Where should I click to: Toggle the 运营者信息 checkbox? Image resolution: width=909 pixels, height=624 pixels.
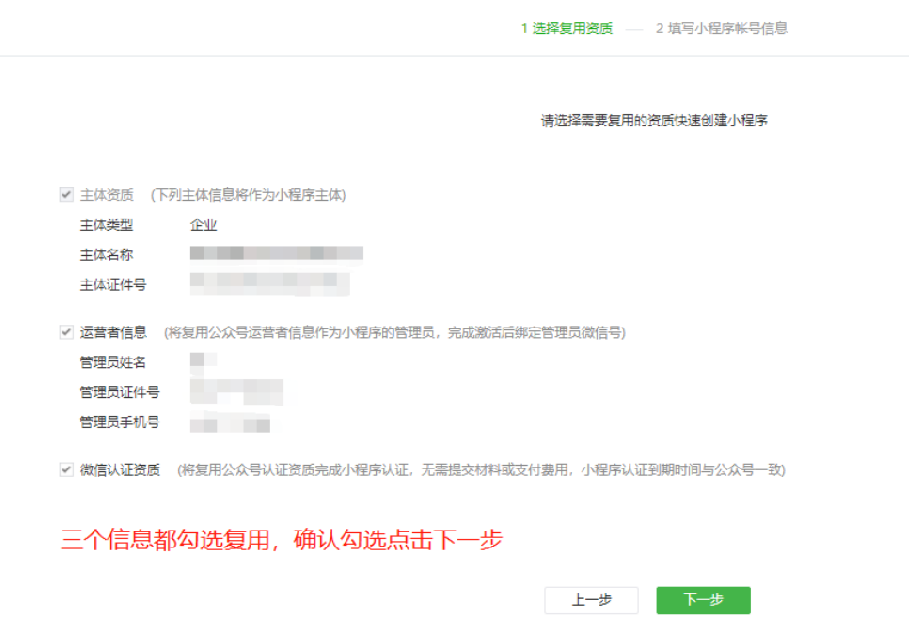[67, 332]
